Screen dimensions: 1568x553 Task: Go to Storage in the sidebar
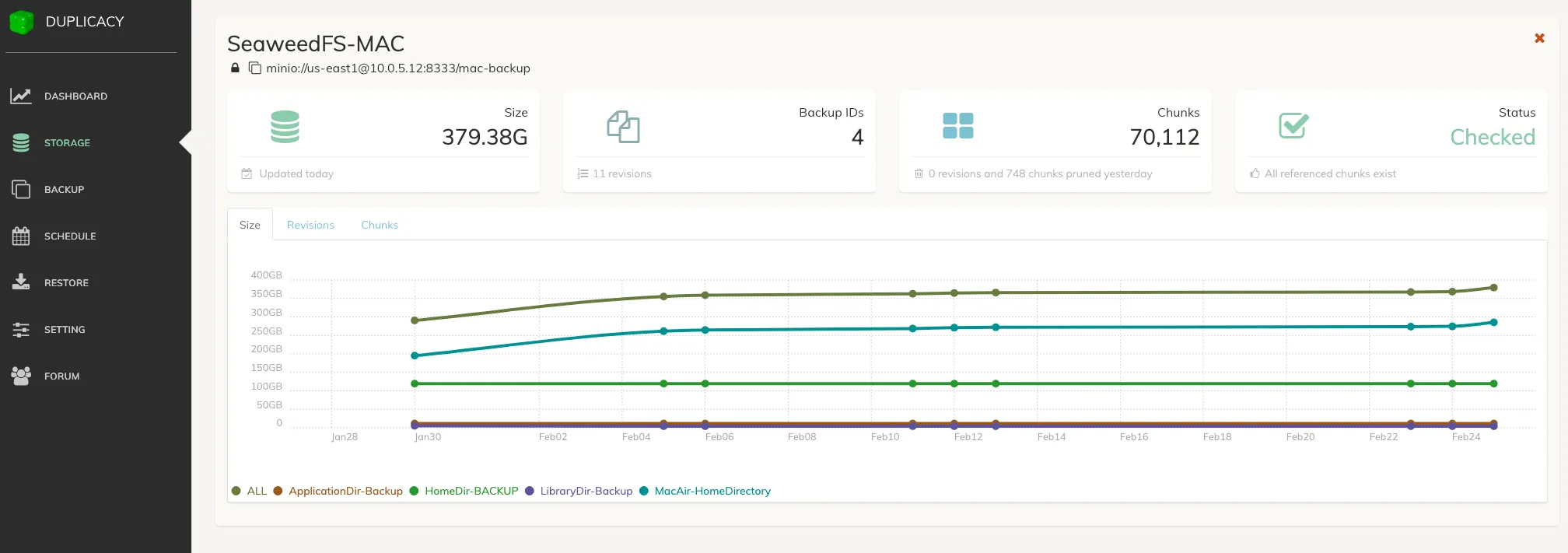[67, 143]
